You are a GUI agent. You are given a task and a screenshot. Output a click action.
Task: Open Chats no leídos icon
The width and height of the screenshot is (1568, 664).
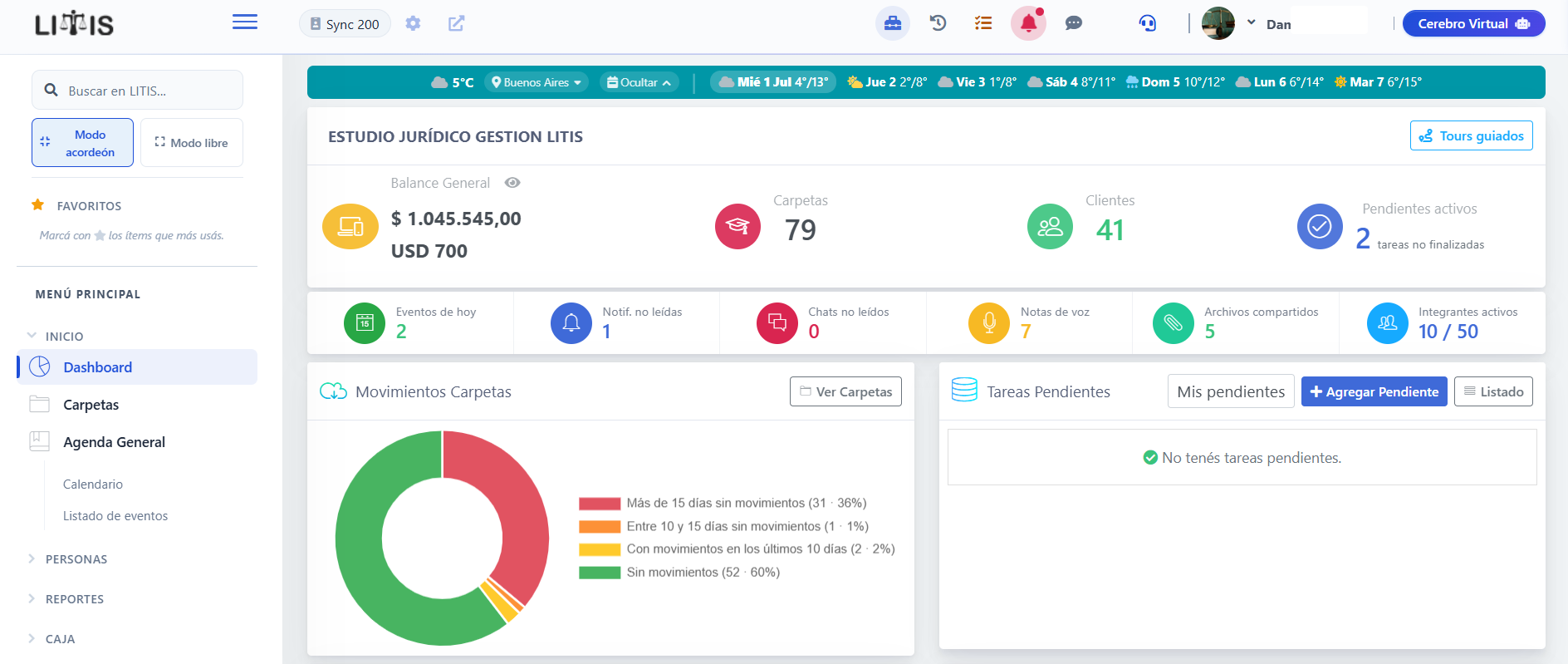[777, 323]
